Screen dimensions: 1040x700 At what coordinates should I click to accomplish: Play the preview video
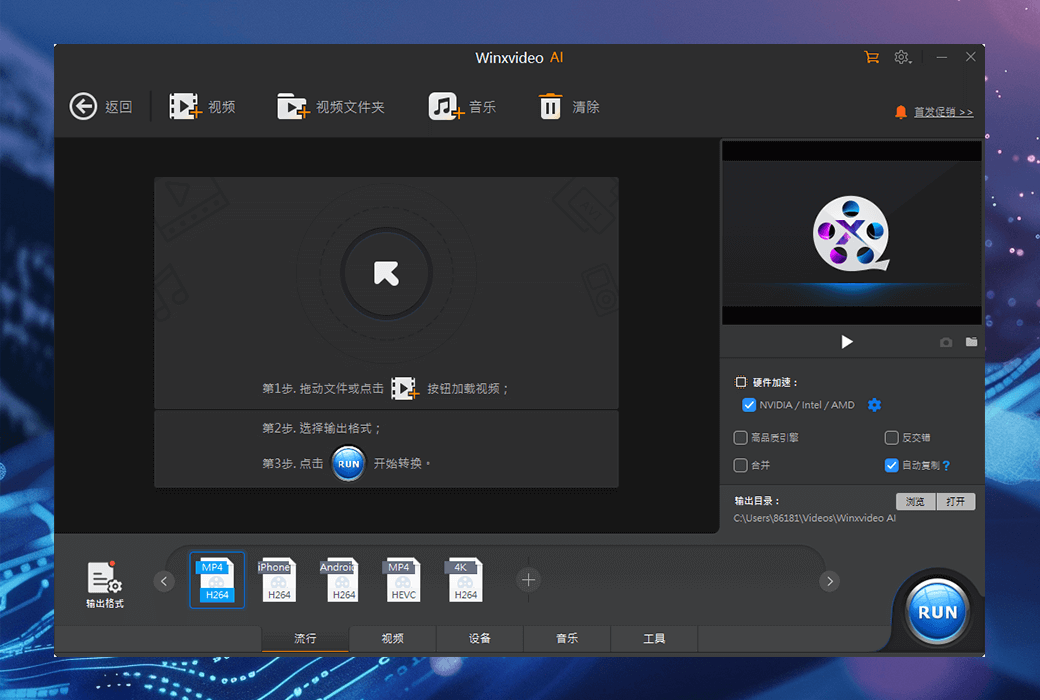tap(847, 342)
